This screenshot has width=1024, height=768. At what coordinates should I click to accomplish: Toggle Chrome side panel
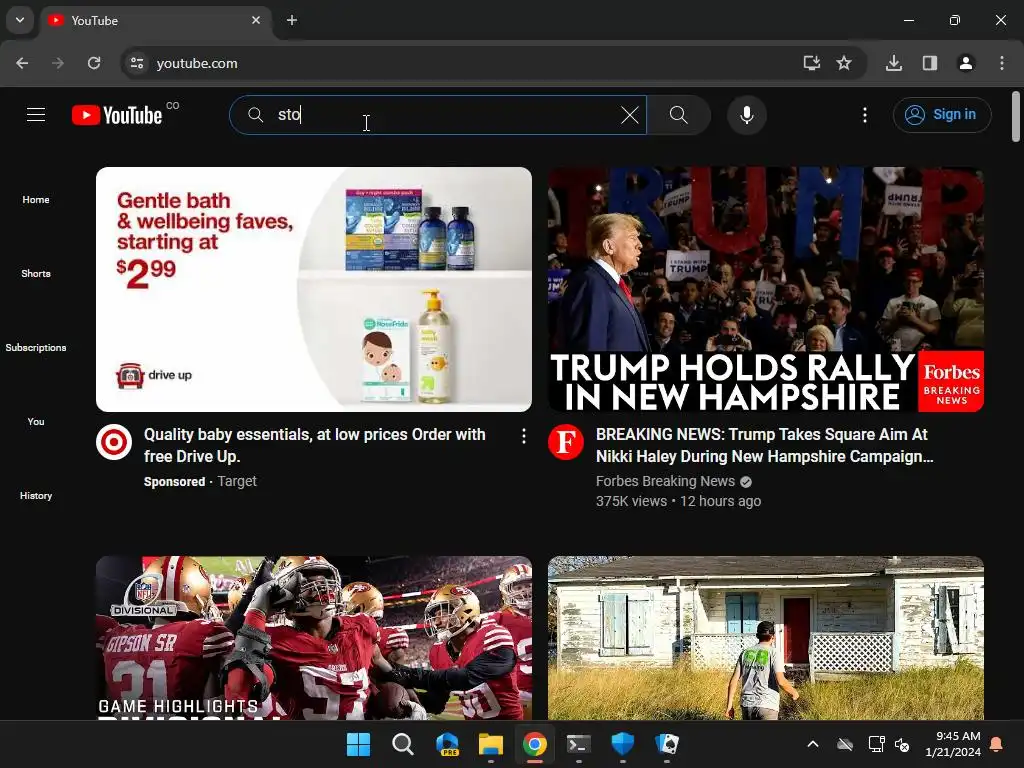pyautogui.click(x=930, y=63)
